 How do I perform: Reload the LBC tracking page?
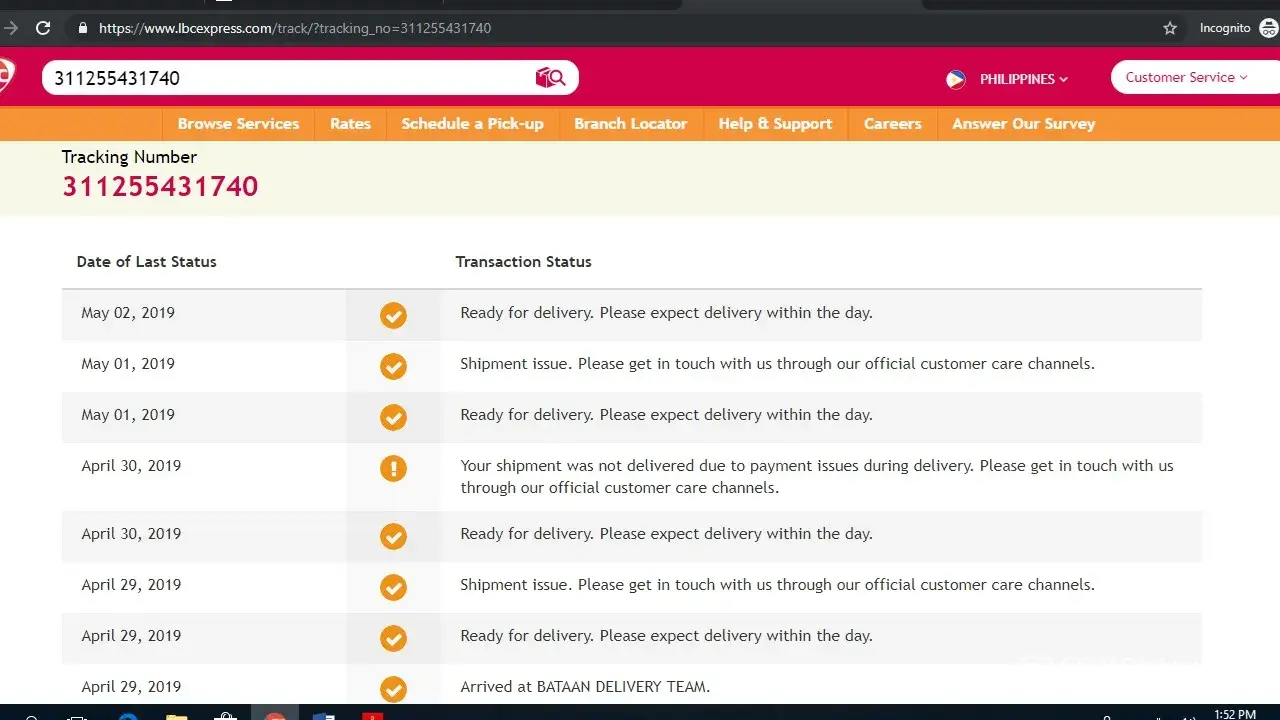(x=43, y=28)
